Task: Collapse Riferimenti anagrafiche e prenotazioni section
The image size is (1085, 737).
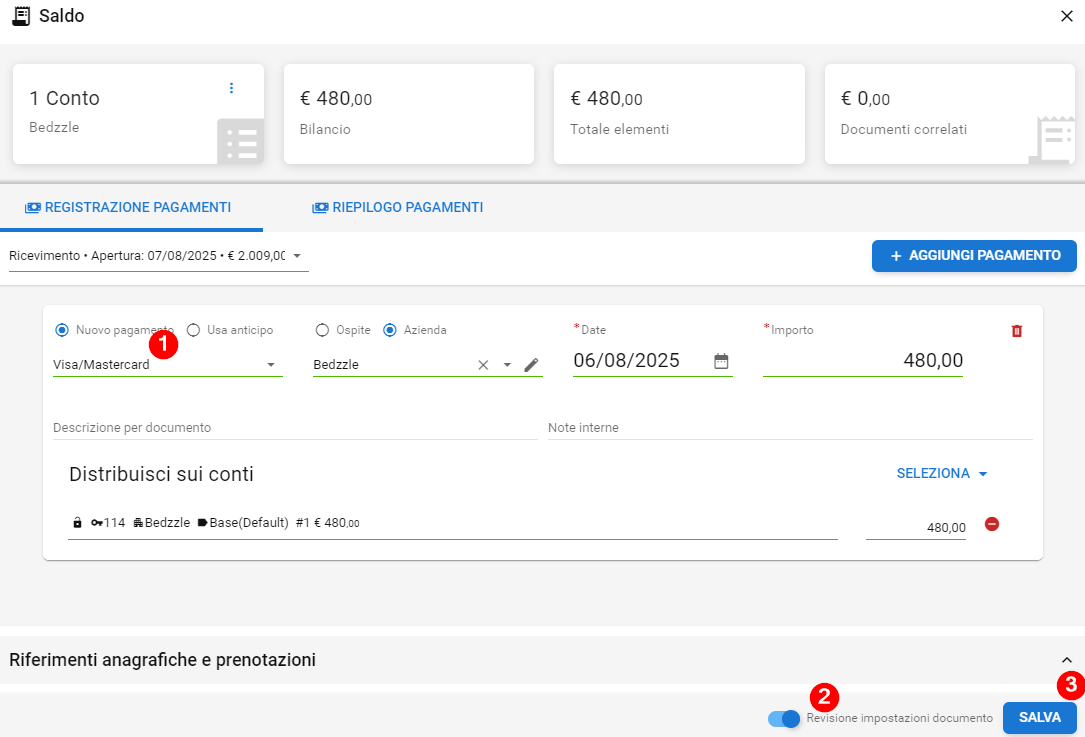Action: pyautogui.click(x=1066, y=660)
